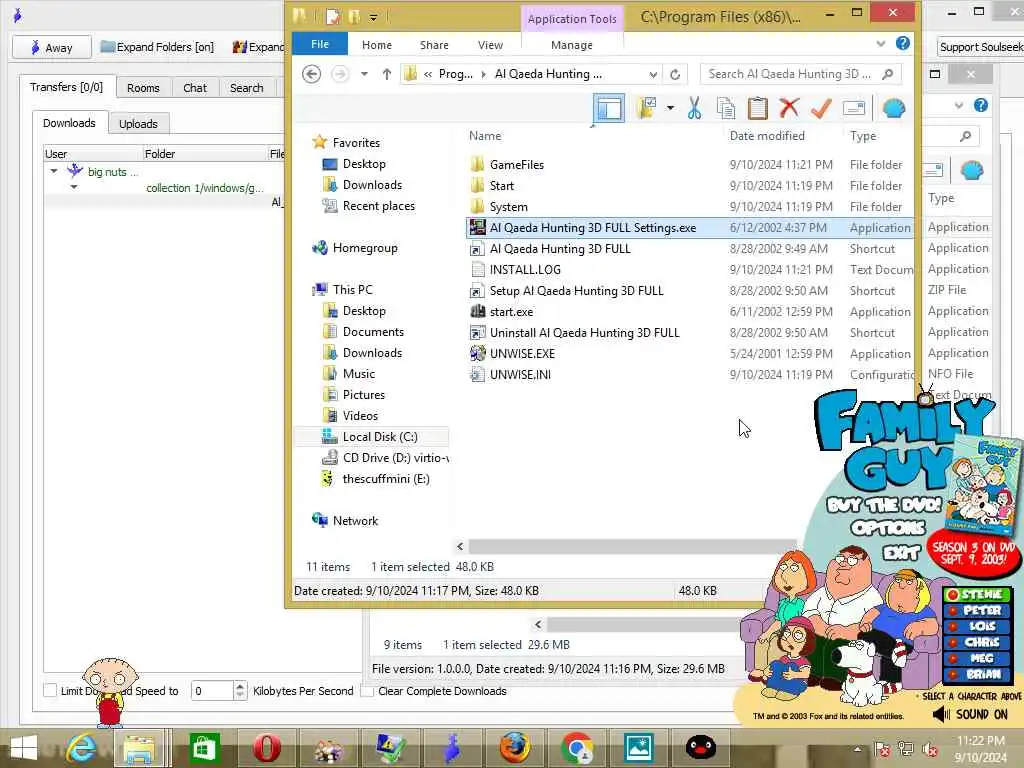Click the Copy toolbar icon

(726, 108)
